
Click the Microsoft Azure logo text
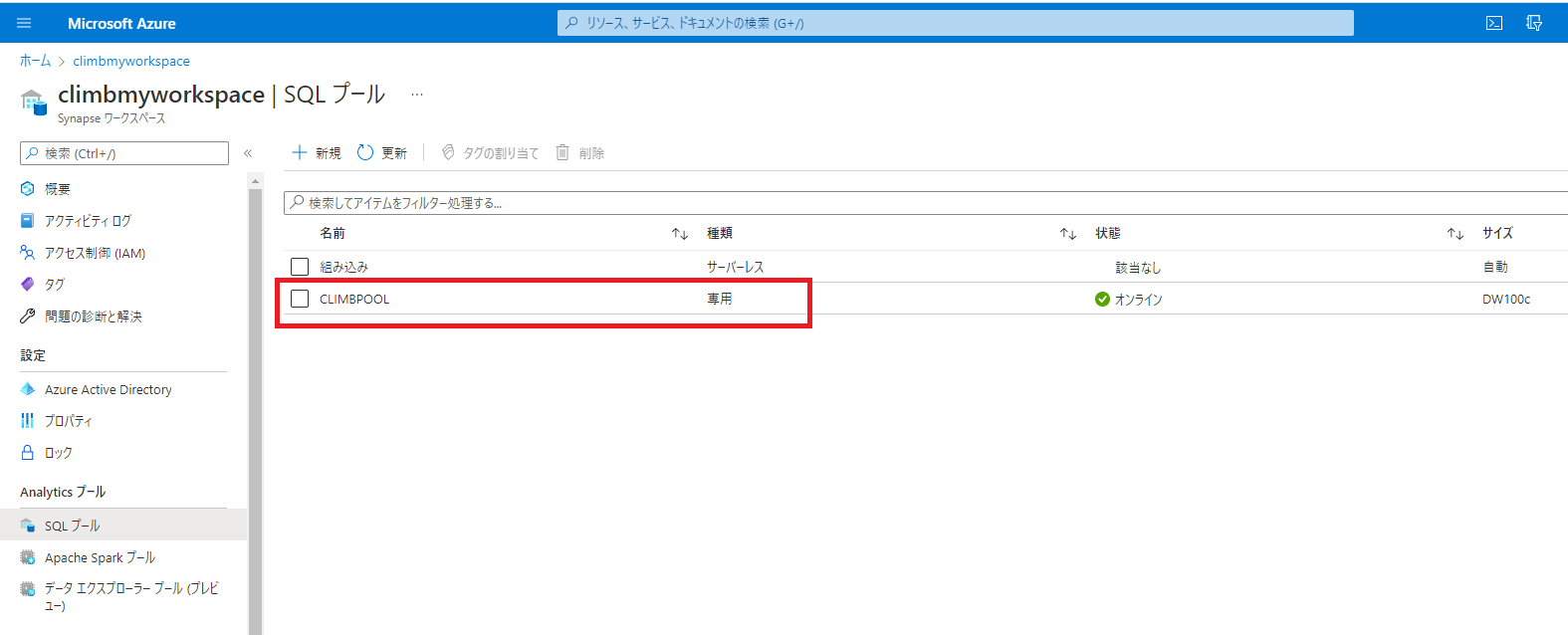121,23
